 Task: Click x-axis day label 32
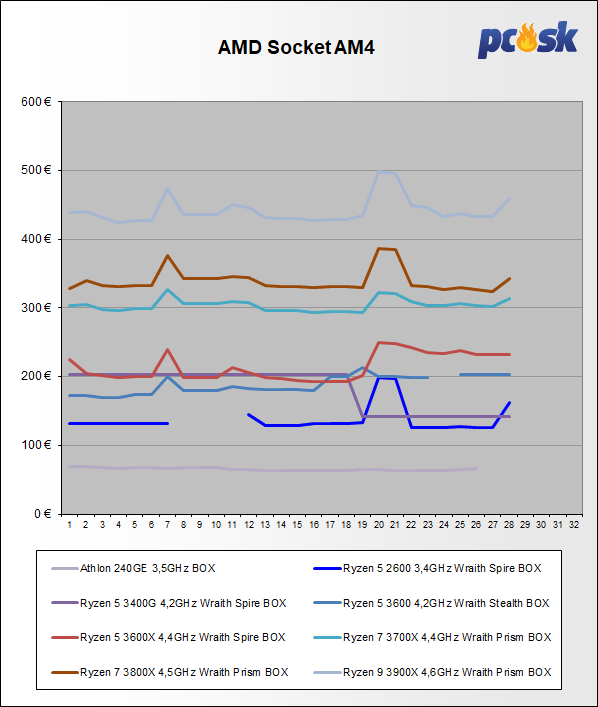click(574, 525)
